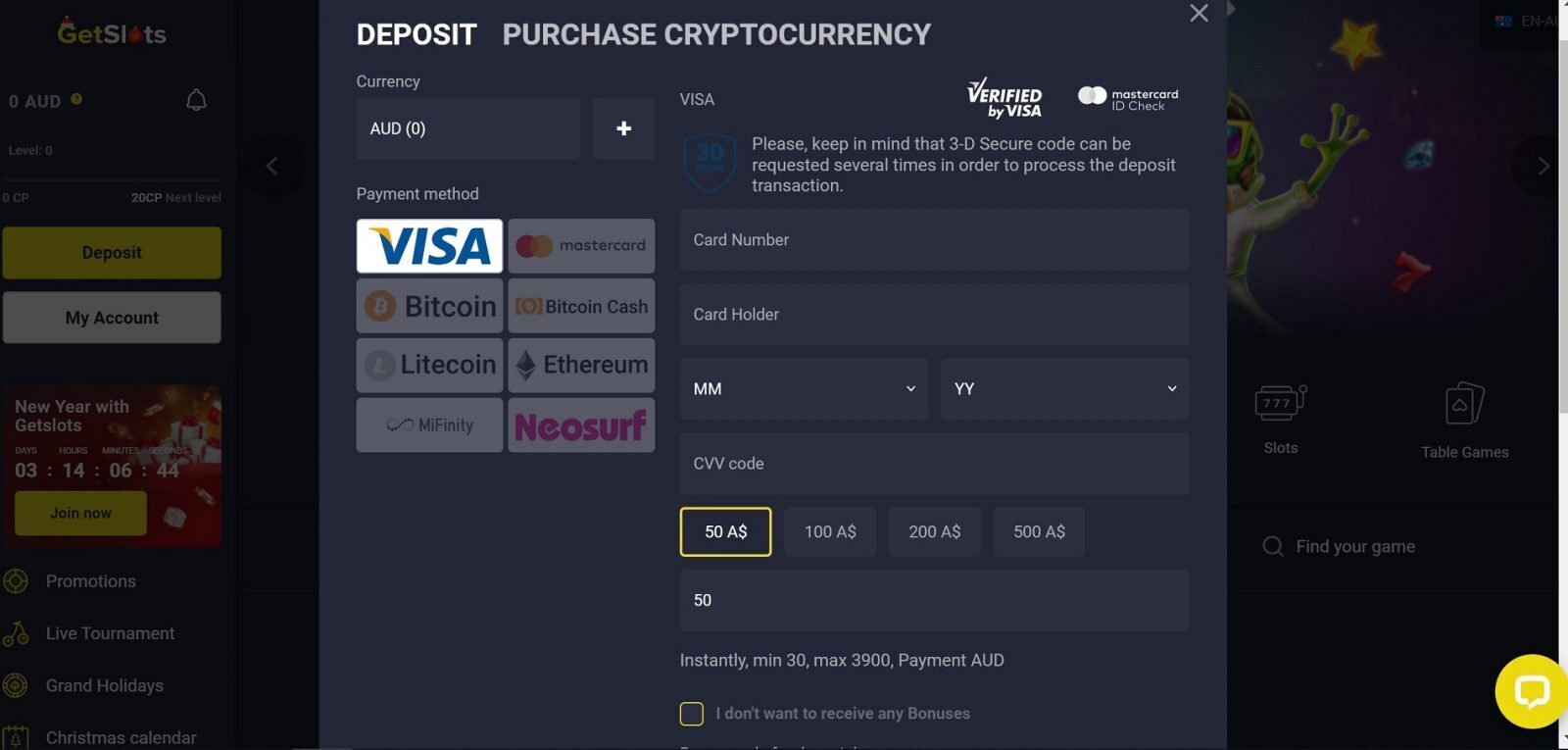Switch to Purchase Cryptocurrency tab
The width and height of the screenshot is (1568, 750).
(716, 34)
